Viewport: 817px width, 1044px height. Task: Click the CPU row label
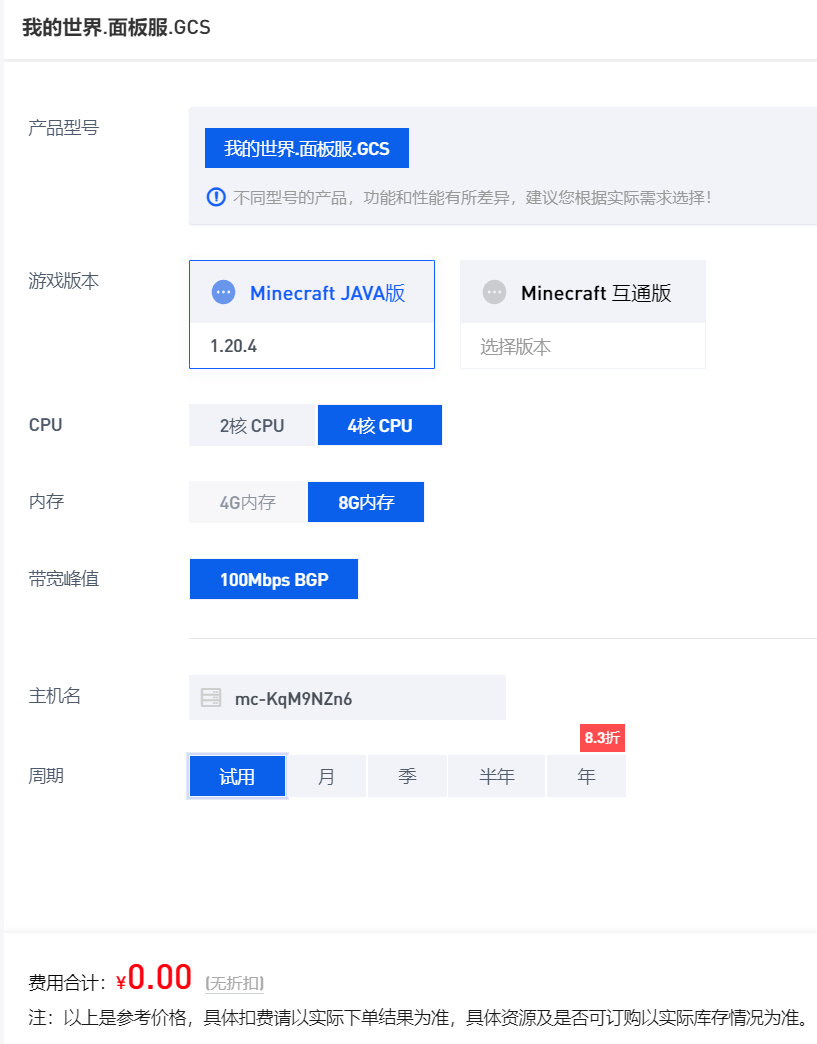(x=45, y=425)
